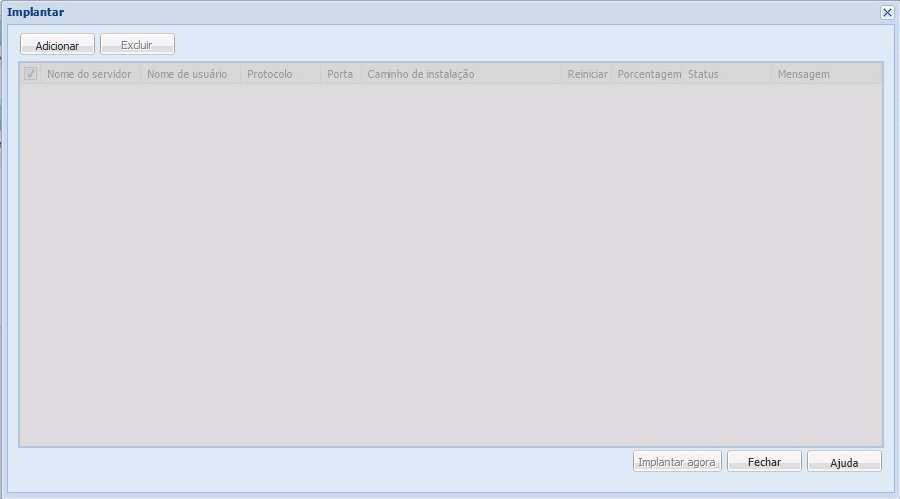The width and height of the screenshot is (900, 499).
Task: Click the Implantar agora button
Action: pyautogui.click(x=677, y=461)
